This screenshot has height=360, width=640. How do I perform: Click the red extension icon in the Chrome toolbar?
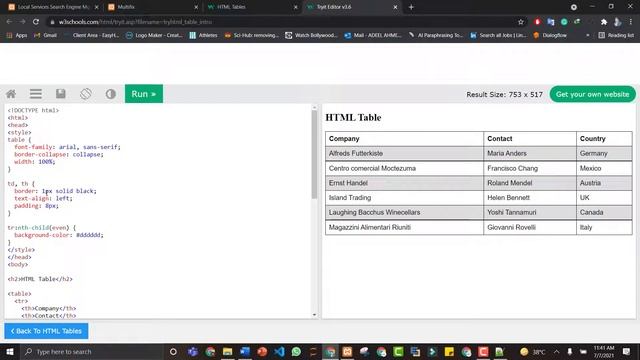click(537, 22)
